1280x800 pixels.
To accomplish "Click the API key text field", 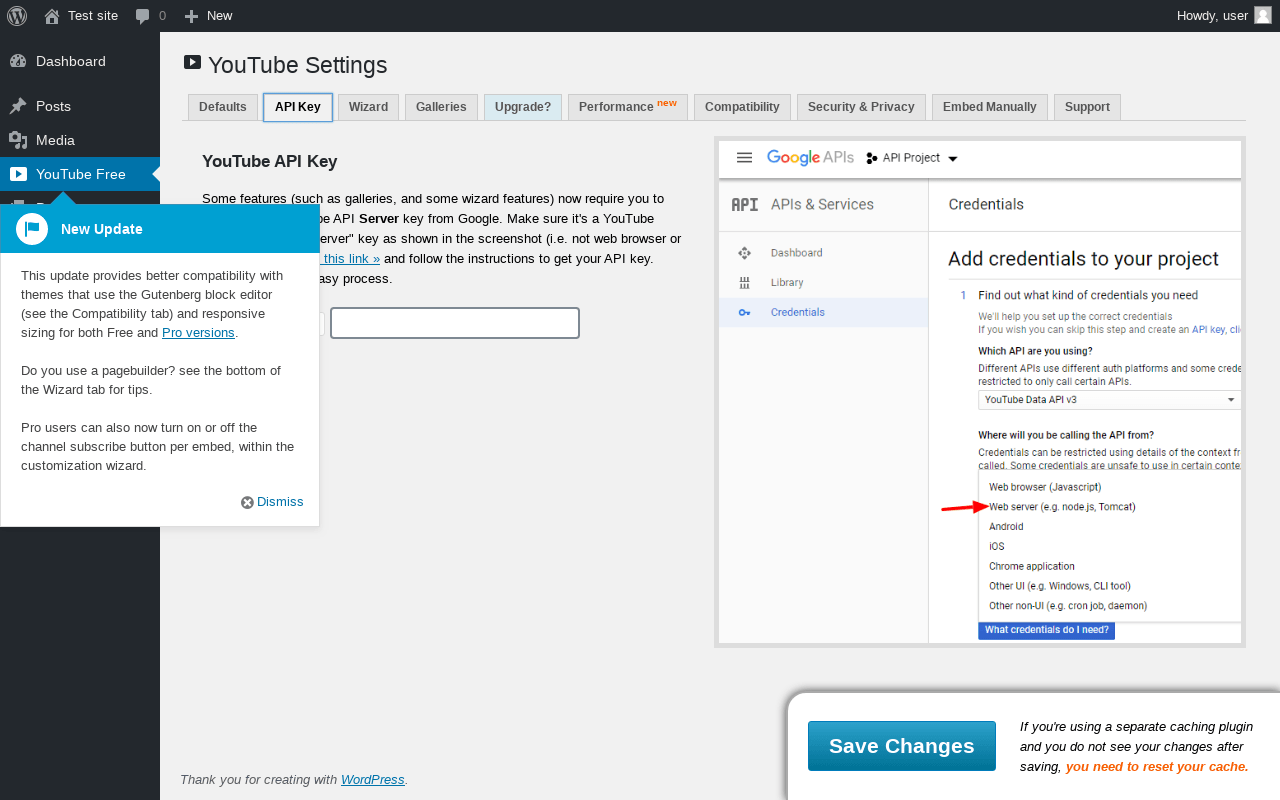I will click(455, 323).
